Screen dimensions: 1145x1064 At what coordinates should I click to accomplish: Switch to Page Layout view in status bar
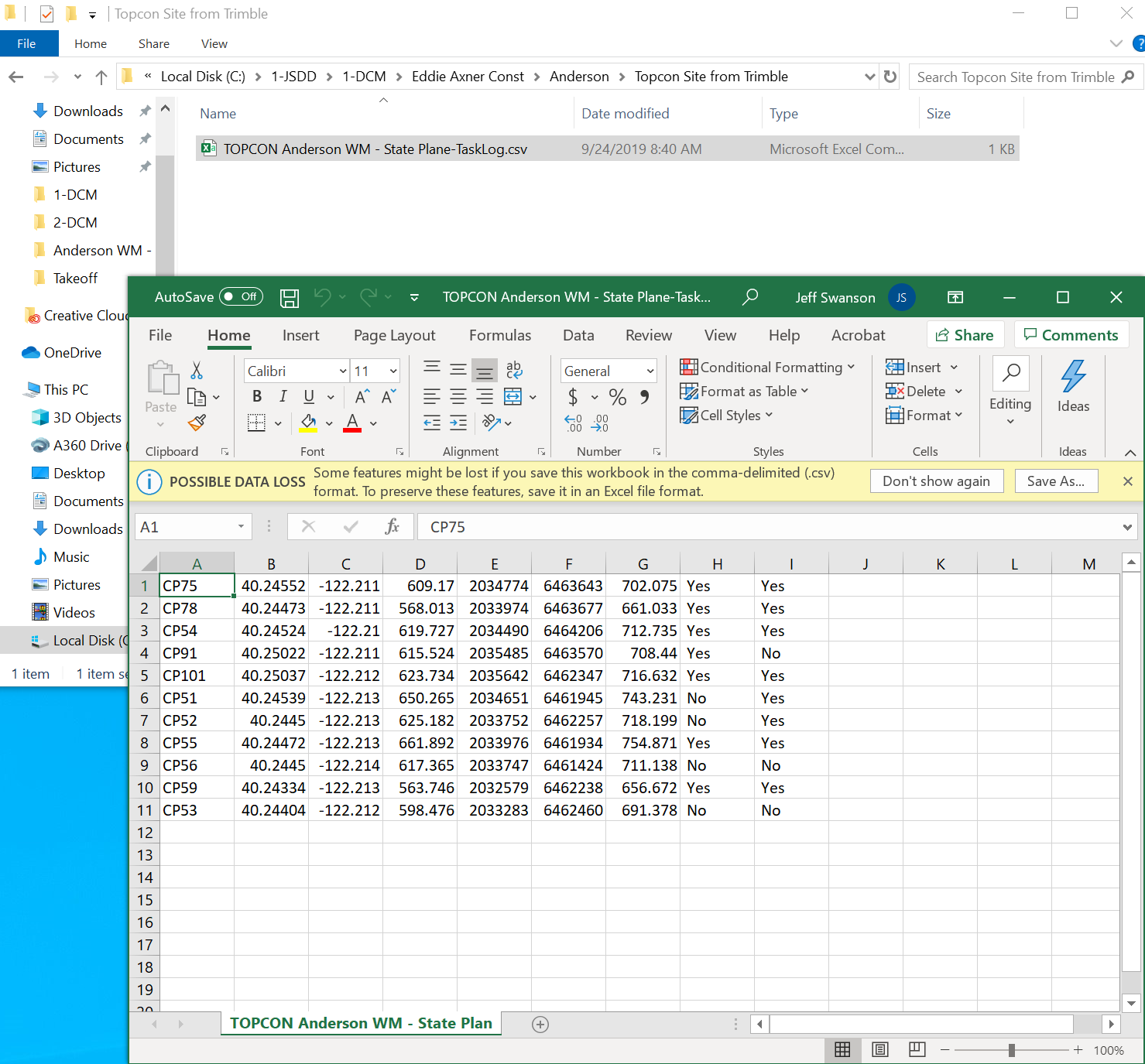tap(879, 1049)
